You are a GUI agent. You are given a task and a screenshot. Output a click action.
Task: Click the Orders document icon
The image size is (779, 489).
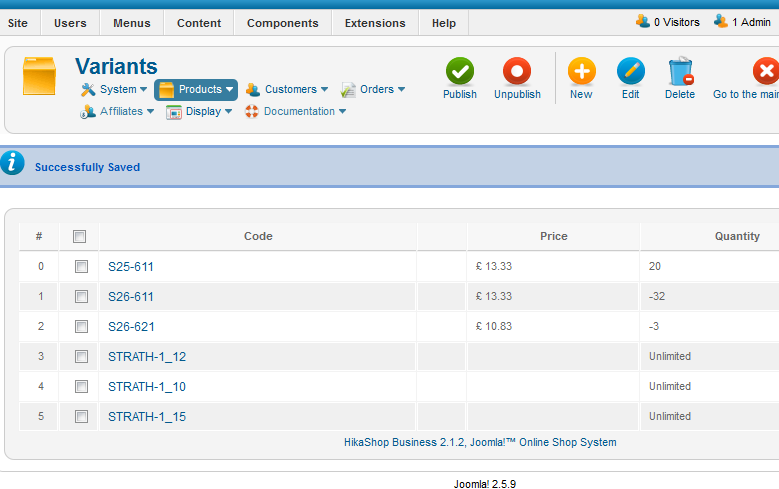coord(348,89)
